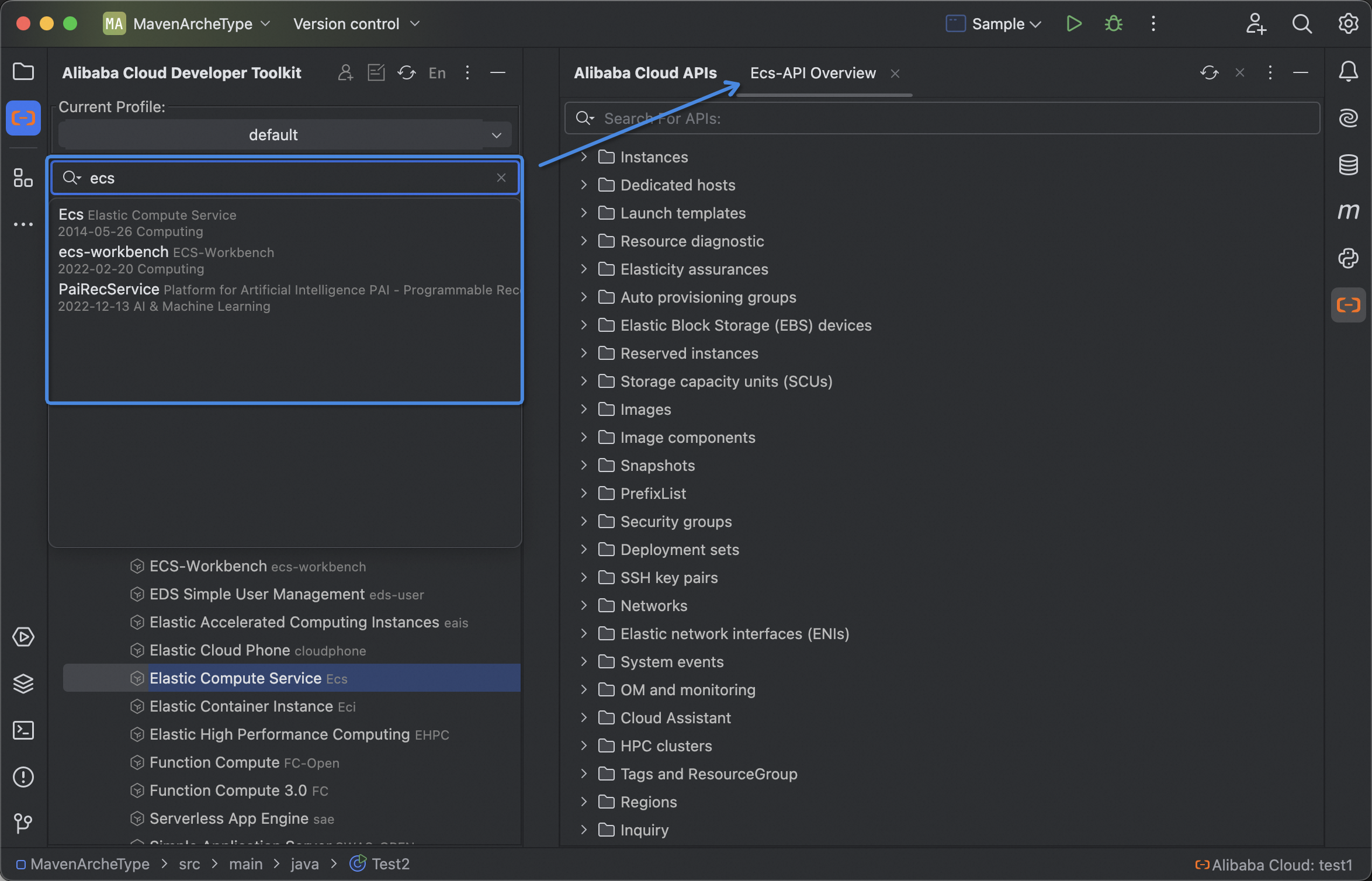
Task: Switch to the Ecs-API Overview tab
Action: tap(813, 72)
